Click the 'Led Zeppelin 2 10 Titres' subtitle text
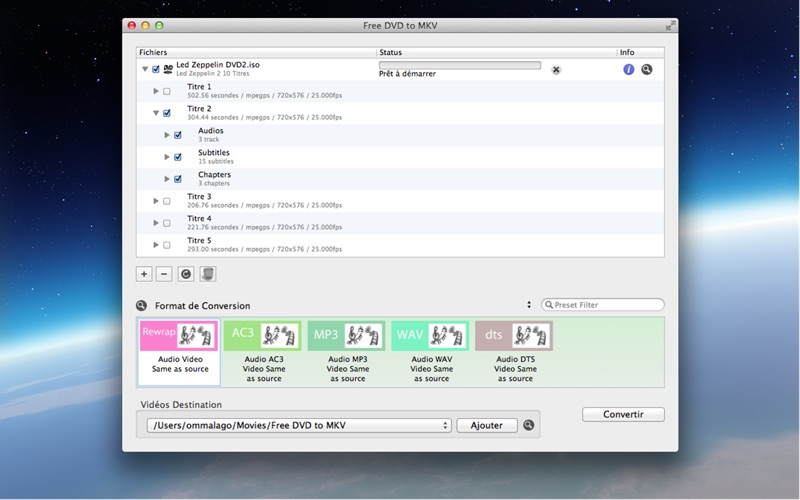Viewport: 800px width, 500px height. (213, 73)
